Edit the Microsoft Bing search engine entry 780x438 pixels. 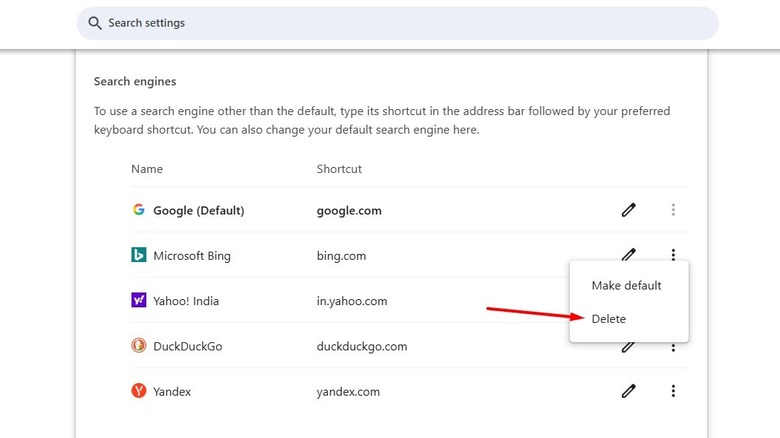pos(628,254)
